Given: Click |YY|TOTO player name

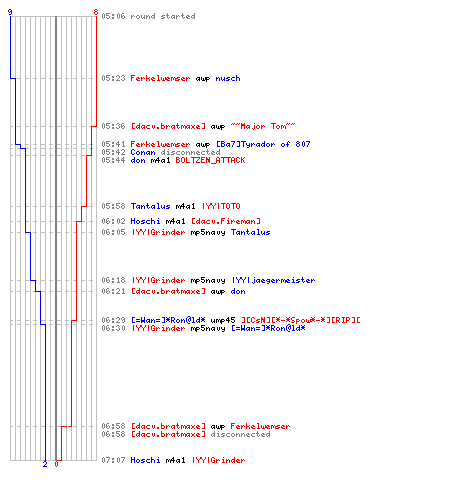Looking at the screenshot, I should point(221,206).
